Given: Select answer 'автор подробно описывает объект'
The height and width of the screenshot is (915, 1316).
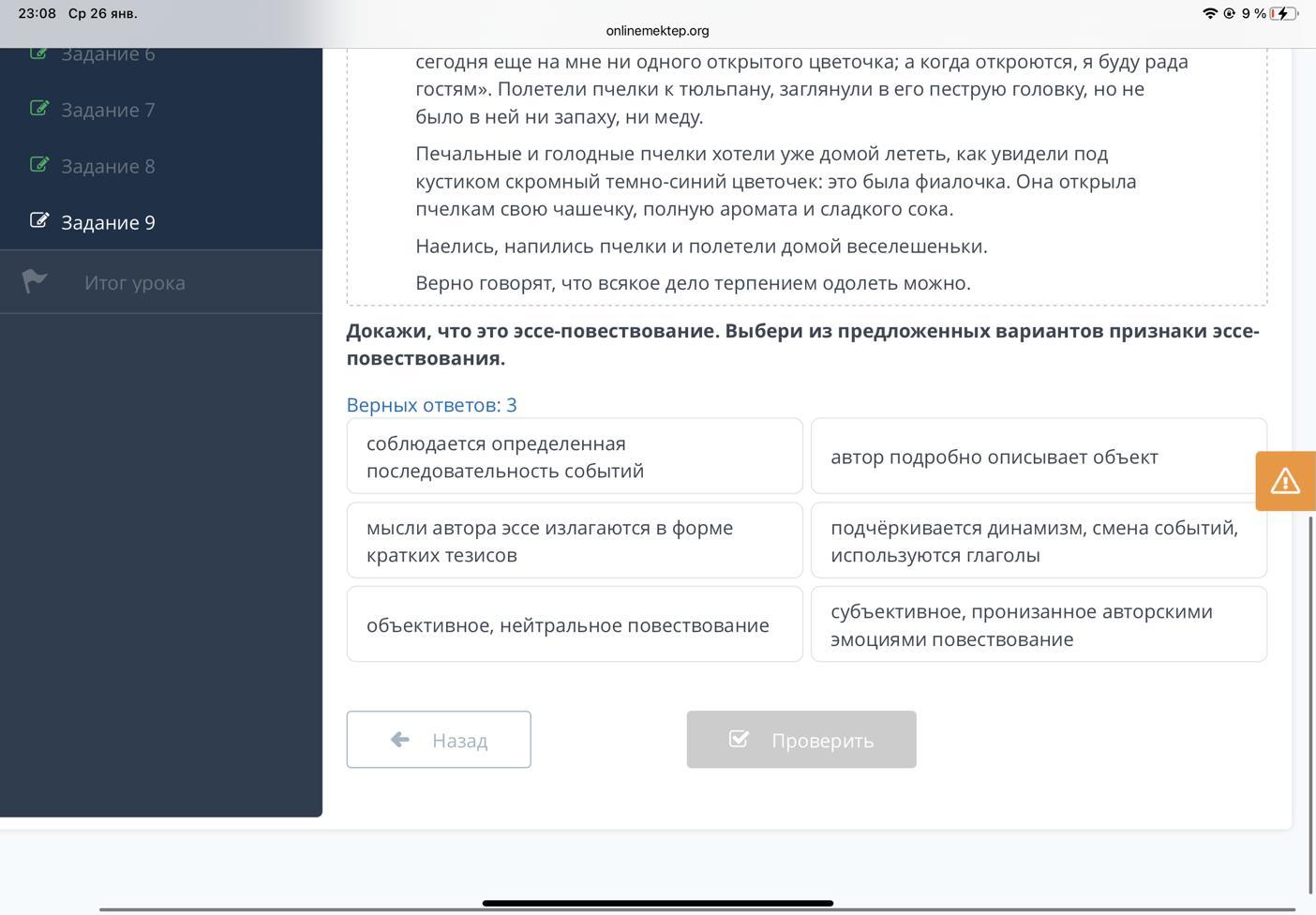Looking at the screenshot, I should pyautogui.click(x=1039, y=457).
